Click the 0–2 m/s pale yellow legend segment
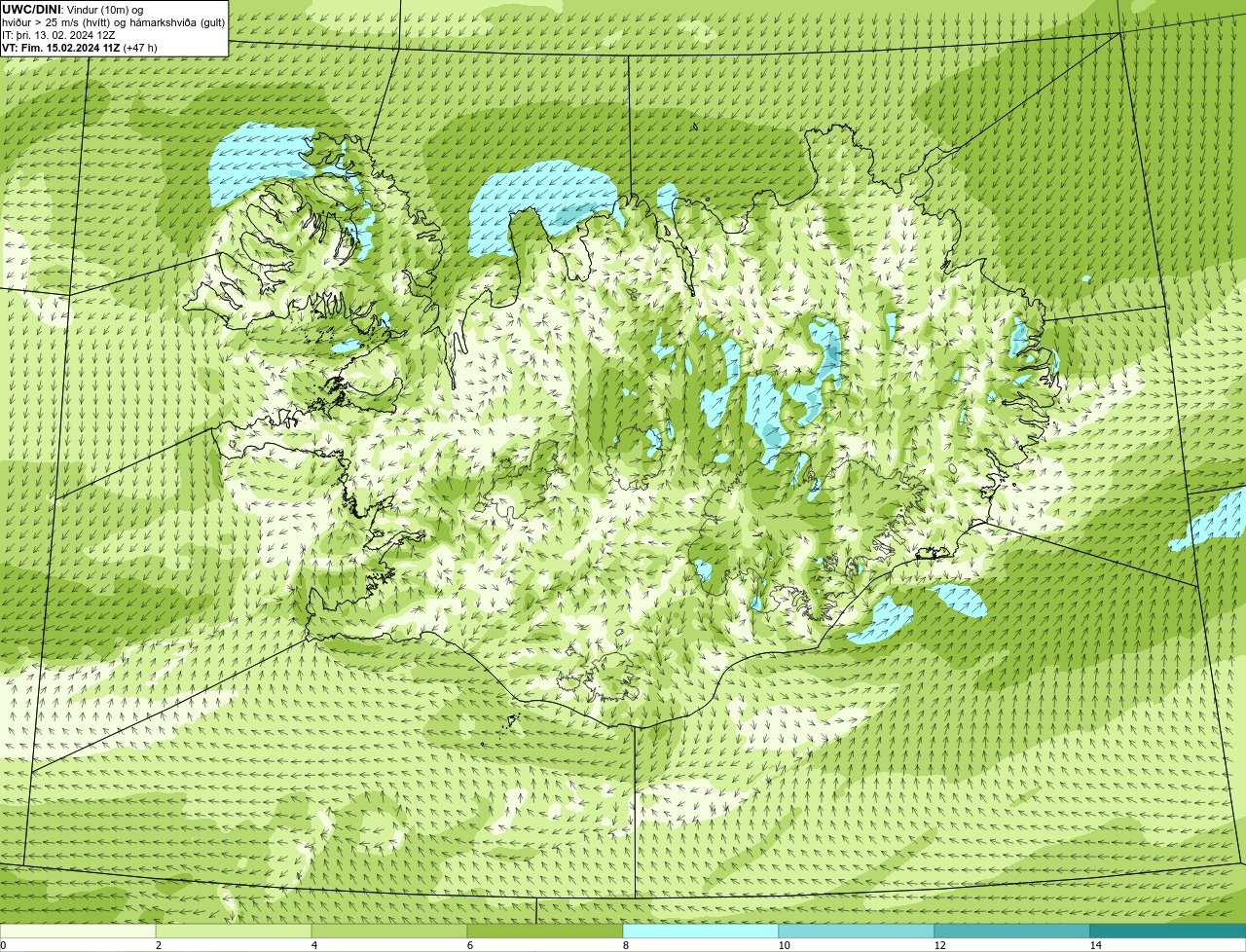Screen dimensions: 1246x952 [78, 931]
